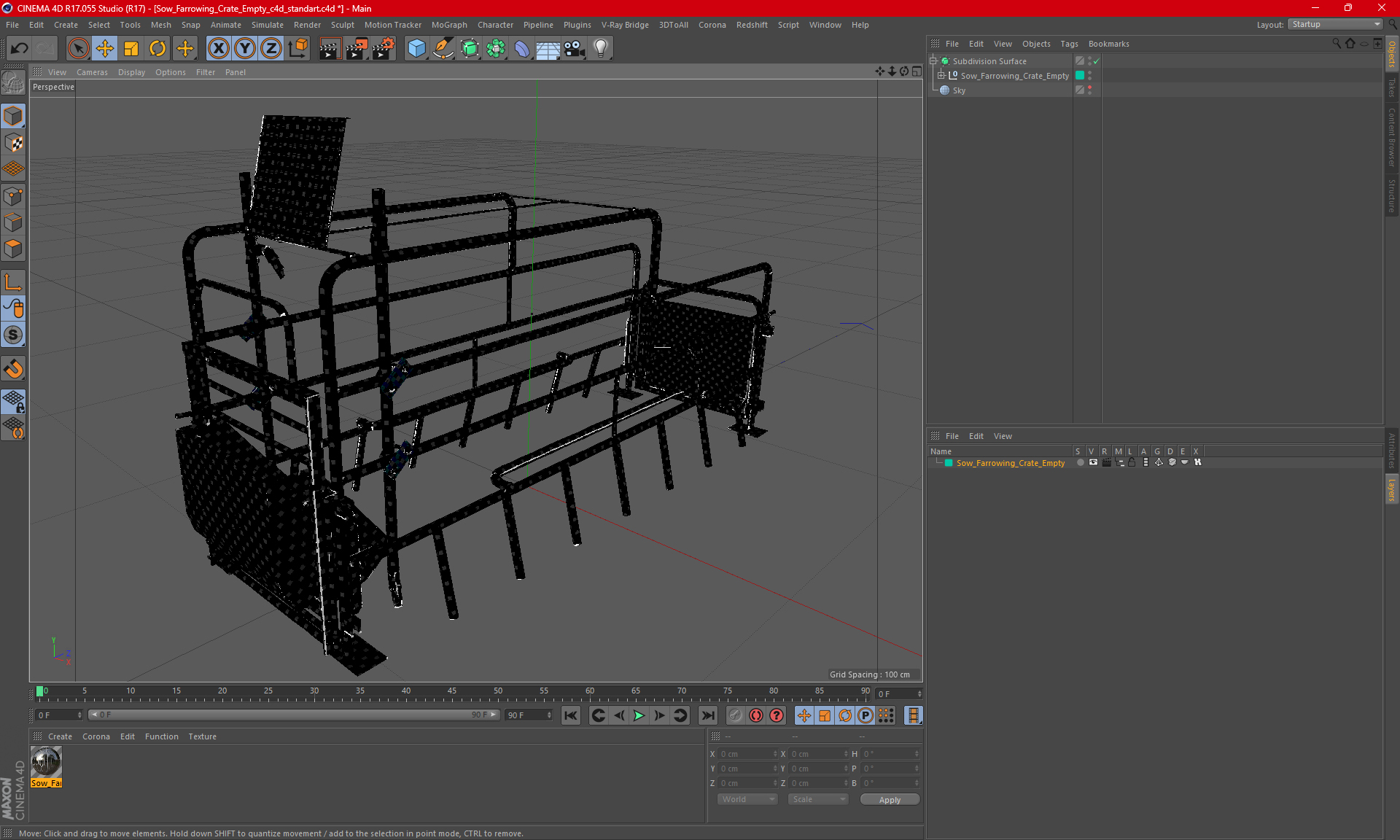The width and height of the screenshot is (1400, 840).
Task: Open the Content Browser side tab
Action: click(x=1391, y=137)
